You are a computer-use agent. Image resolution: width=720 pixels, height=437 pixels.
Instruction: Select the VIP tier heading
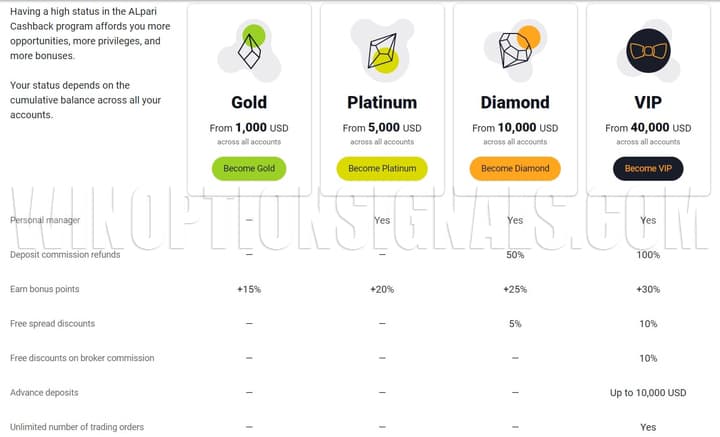coord(648,102)
